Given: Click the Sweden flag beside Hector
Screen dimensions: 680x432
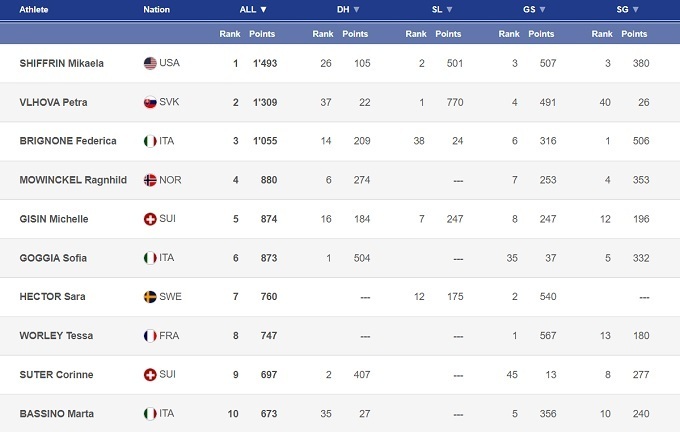Looking at the screenshot, I should 151,297.
